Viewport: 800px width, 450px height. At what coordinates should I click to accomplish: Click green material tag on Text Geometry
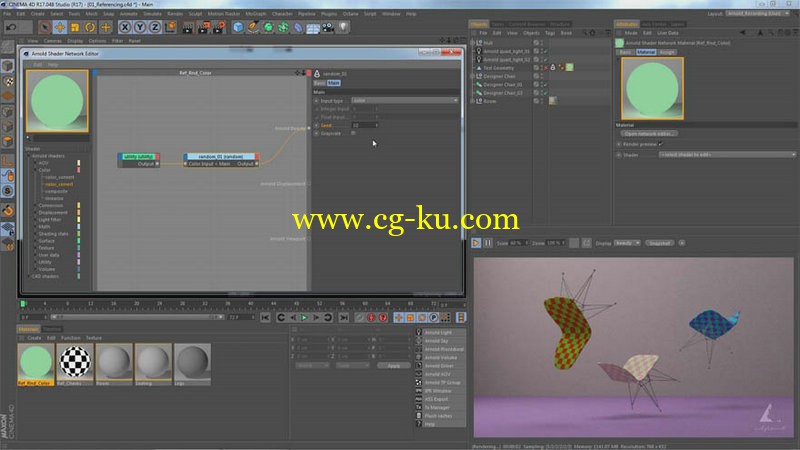coord(569,67)
